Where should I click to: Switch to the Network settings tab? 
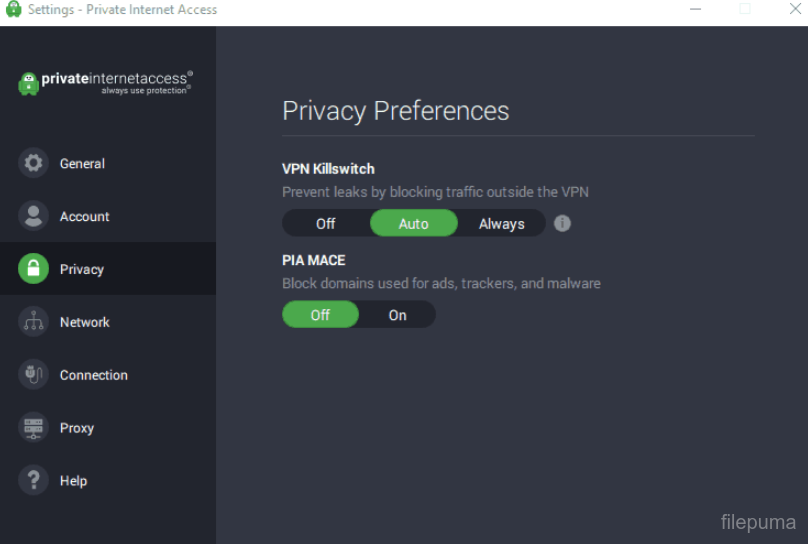(x=85, y=322)
